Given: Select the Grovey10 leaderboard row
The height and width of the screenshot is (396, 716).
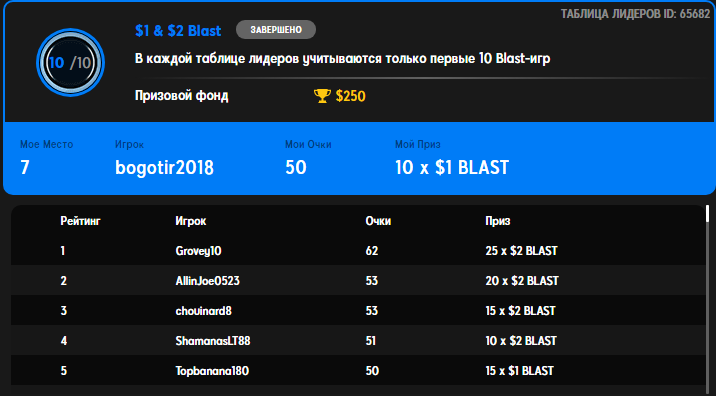Looking at the screenshot, I should [358, 251].
